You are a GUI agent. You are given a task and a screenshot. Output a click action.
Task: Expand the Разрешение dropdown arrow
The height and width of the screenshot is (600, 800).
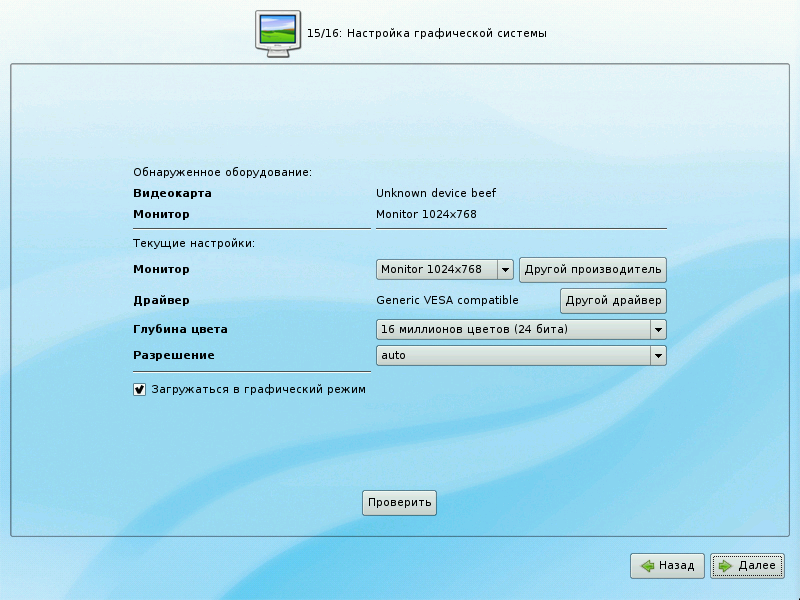tap(658, 355)
